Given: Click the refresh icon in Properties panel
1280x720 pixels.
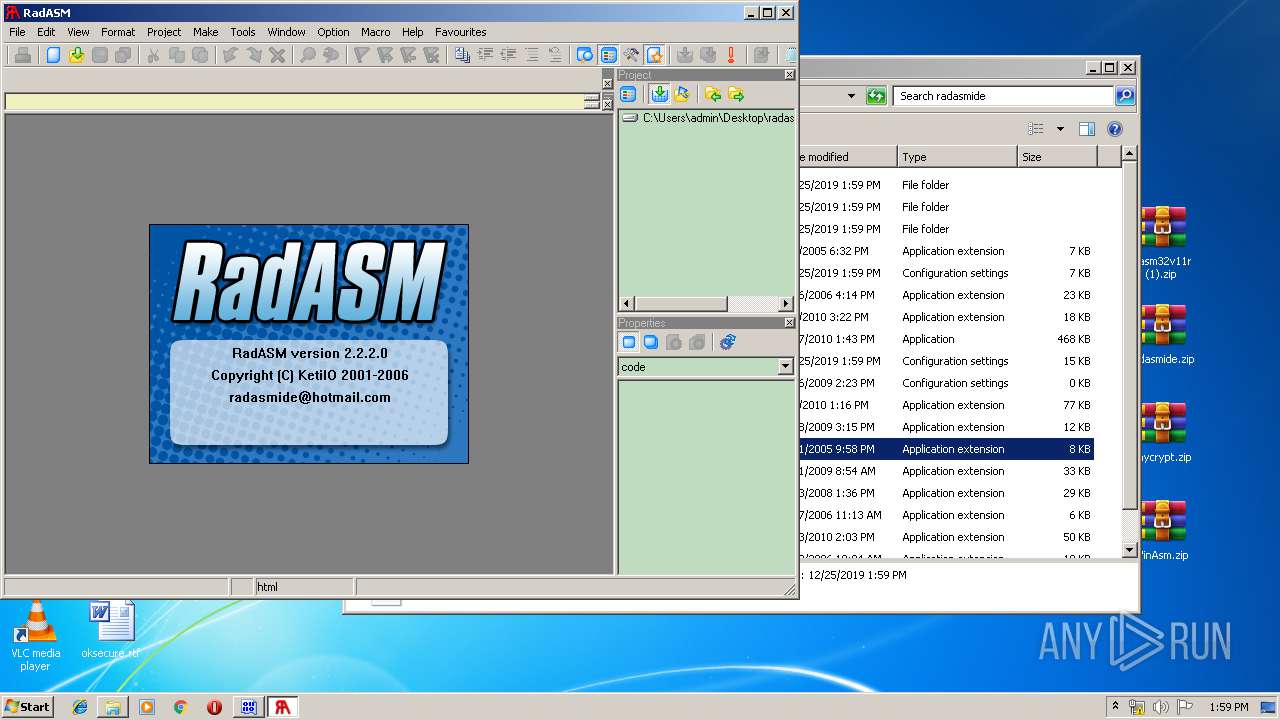Looking at the screenshot, I should [x=727, y=342].
